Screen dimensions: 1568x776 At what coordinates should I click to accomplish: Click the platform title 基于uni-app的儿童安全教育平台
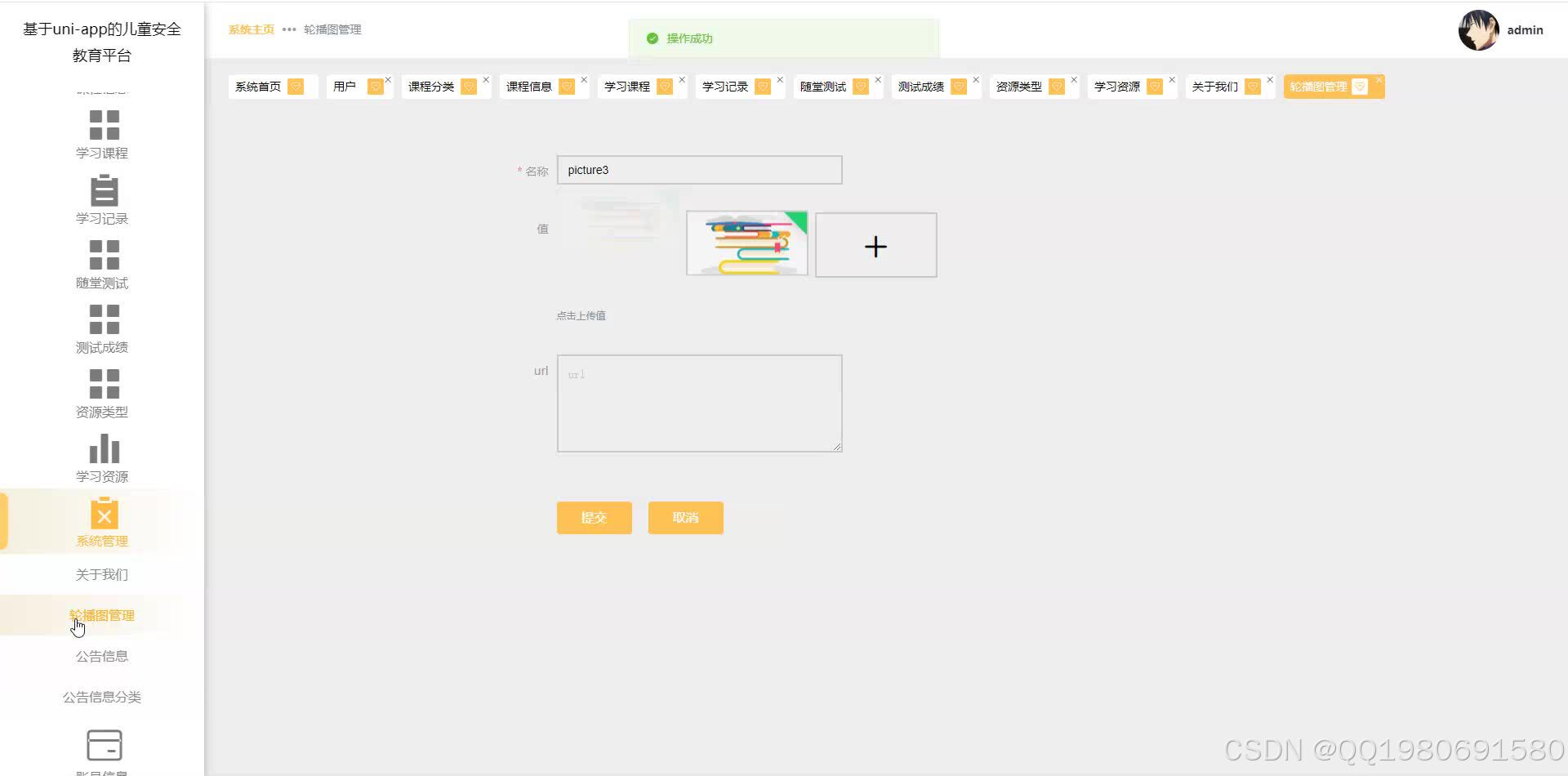click(102, 42)
